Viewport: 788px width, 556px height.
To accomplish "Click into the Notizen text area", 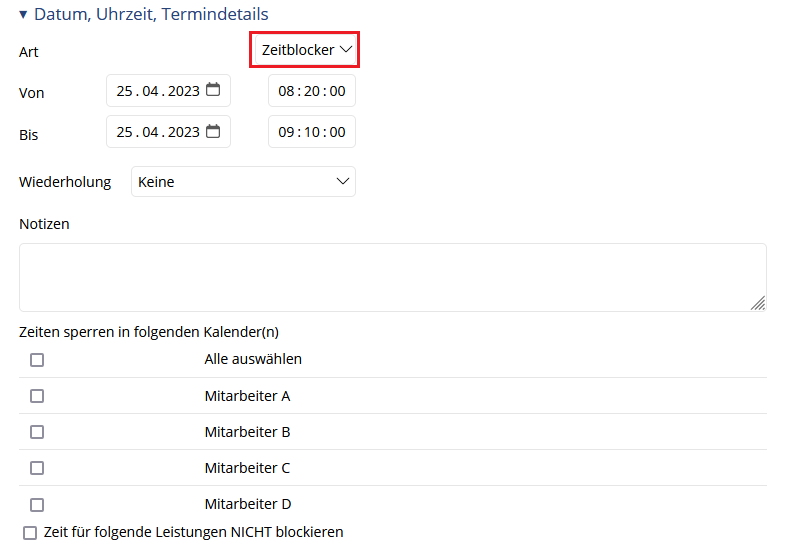I will point(393,277).
